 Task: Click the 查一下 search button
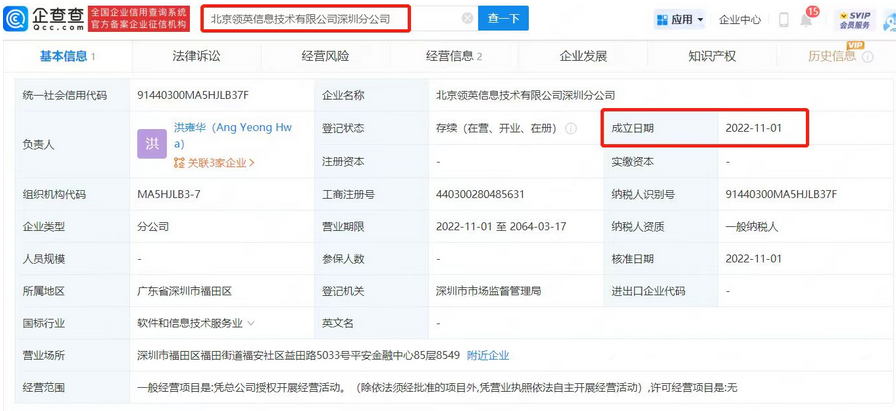click(x=503, y=18)
